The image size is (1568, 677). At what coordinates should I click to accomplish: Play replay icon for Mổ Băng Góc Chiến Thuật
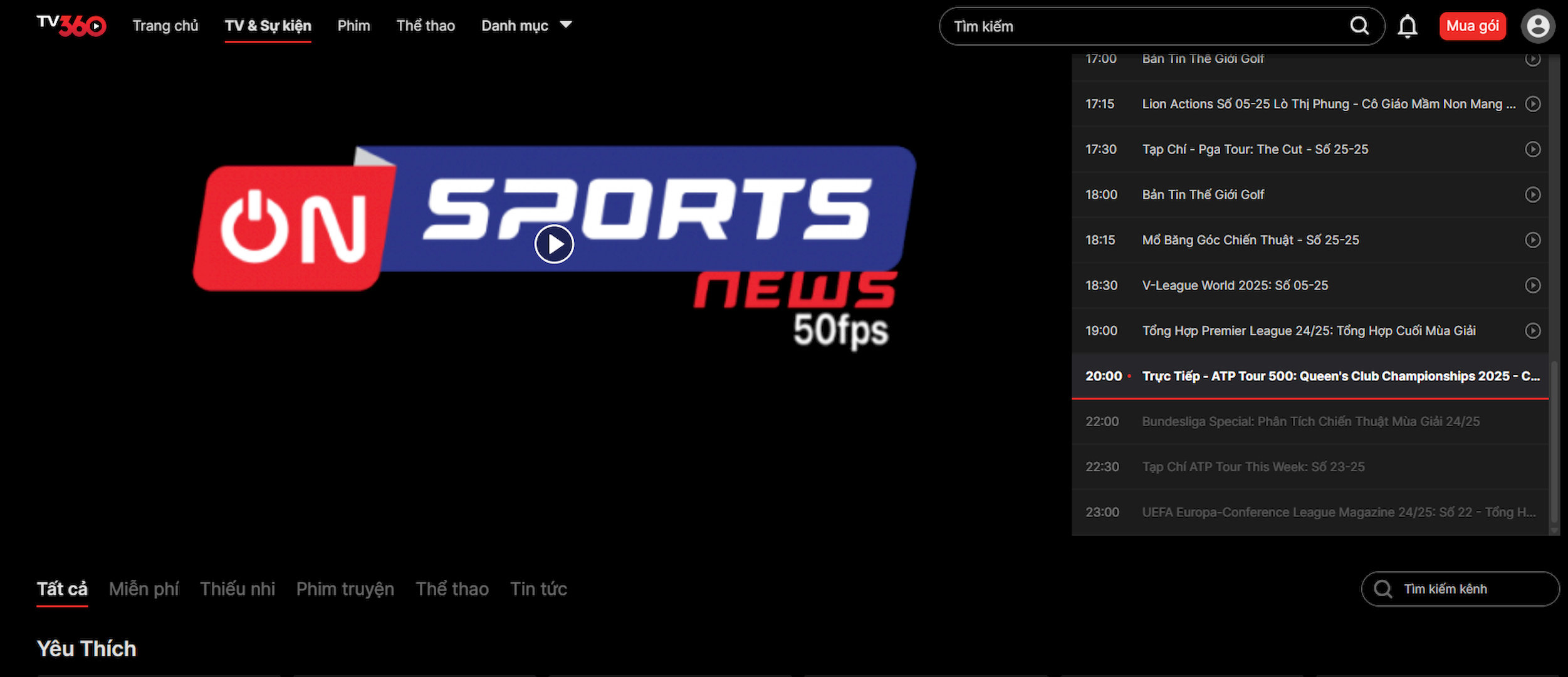(1532, 240)
